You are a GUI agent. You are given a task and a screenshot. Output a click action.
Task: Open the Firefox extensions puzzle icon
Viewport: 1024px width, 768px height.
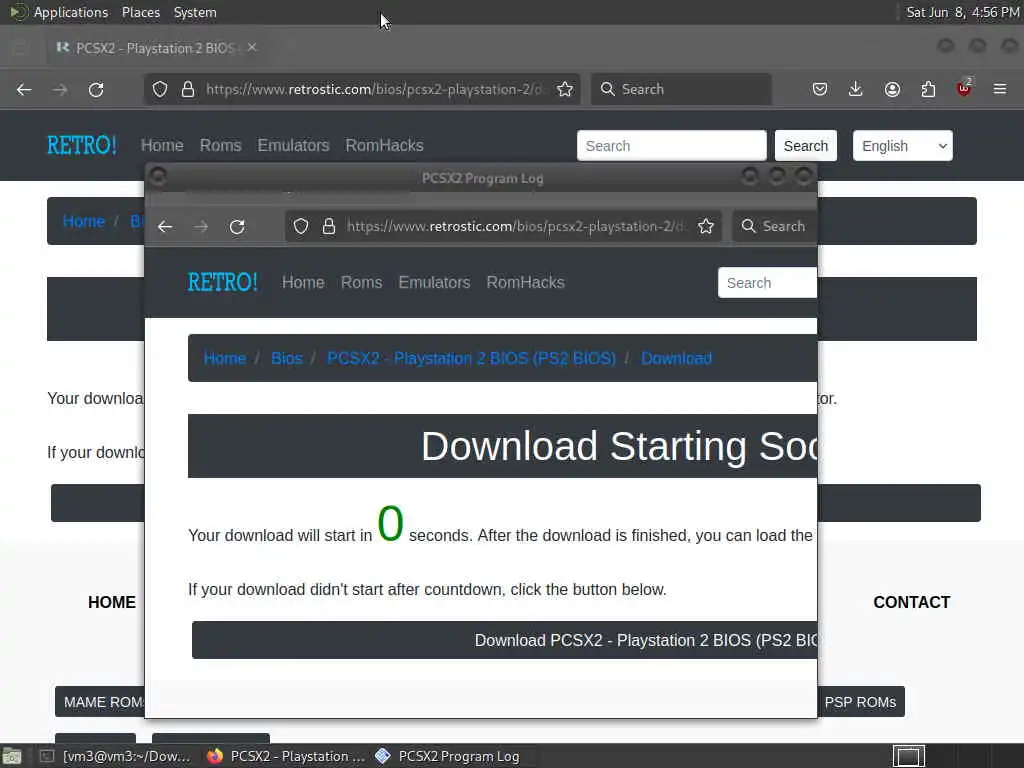point(928,89)
